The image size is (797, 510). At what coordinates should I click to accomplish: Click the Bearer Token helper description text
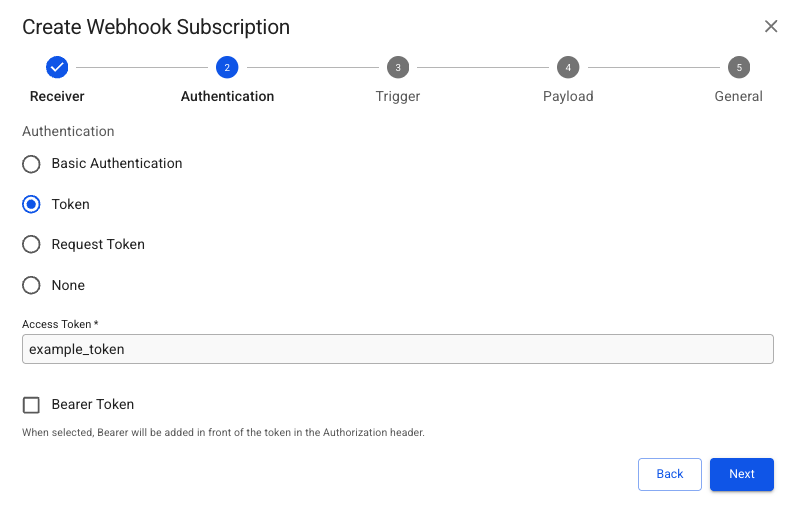[224, 433]
